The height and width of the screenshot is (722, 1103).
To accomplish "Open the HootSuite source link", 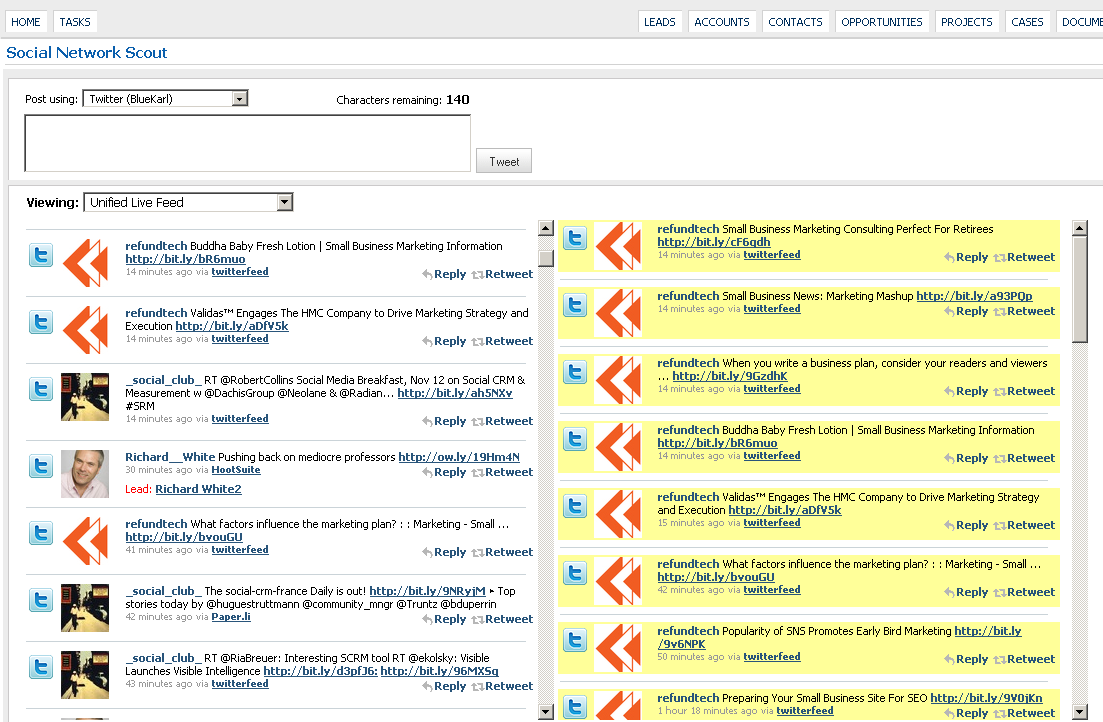I will (x=236, y=470).
